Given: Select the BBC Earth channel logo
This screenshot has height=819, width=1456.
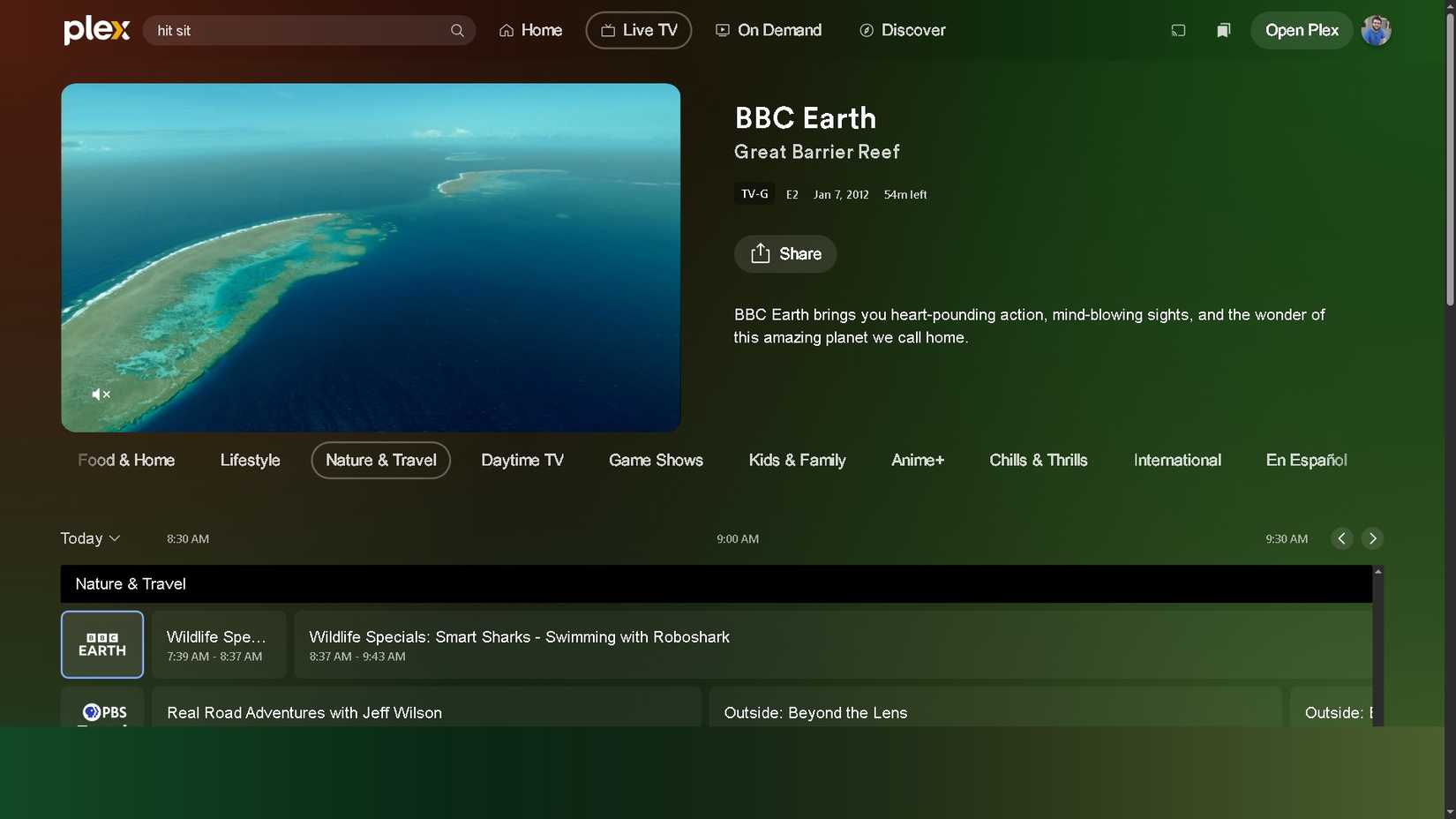Looking at the screenshot, I should (x=101, y=644).
